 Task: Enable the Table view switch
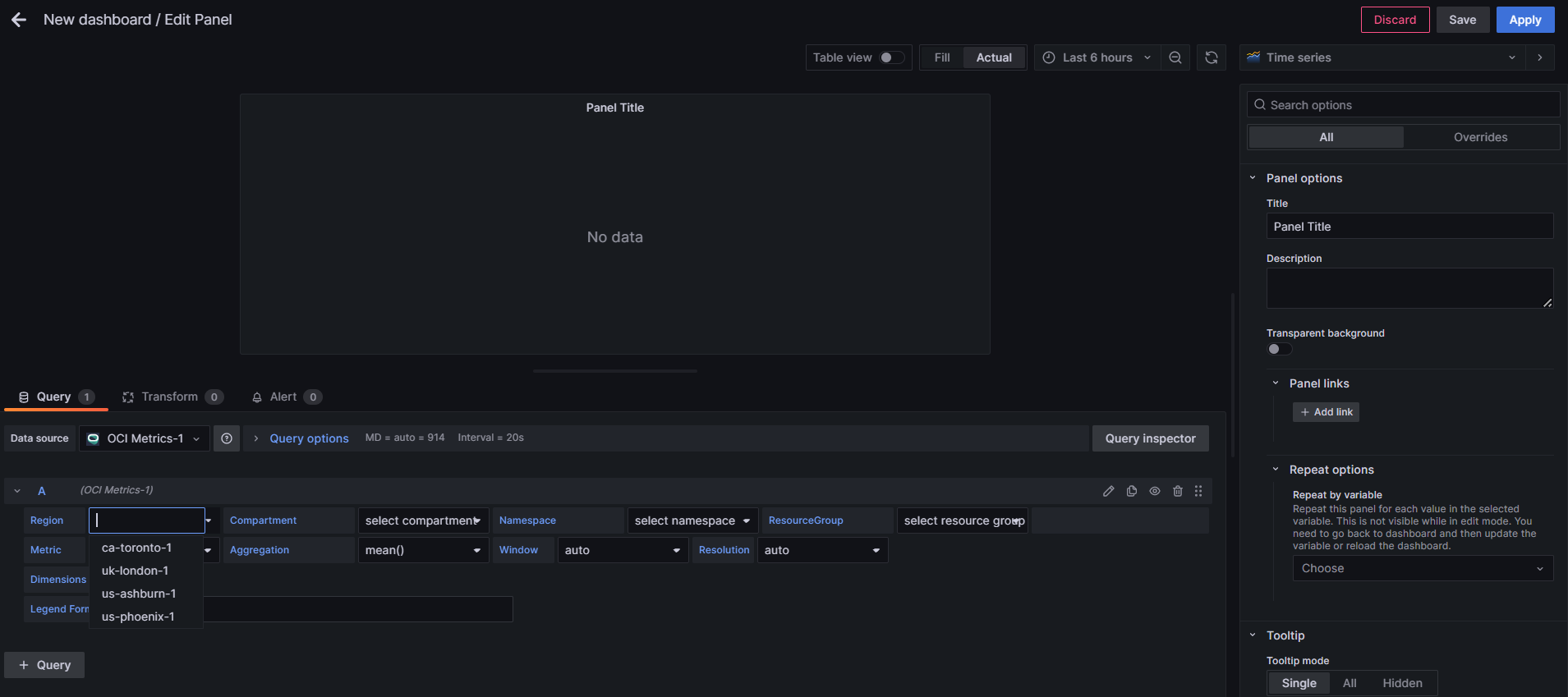891,57
